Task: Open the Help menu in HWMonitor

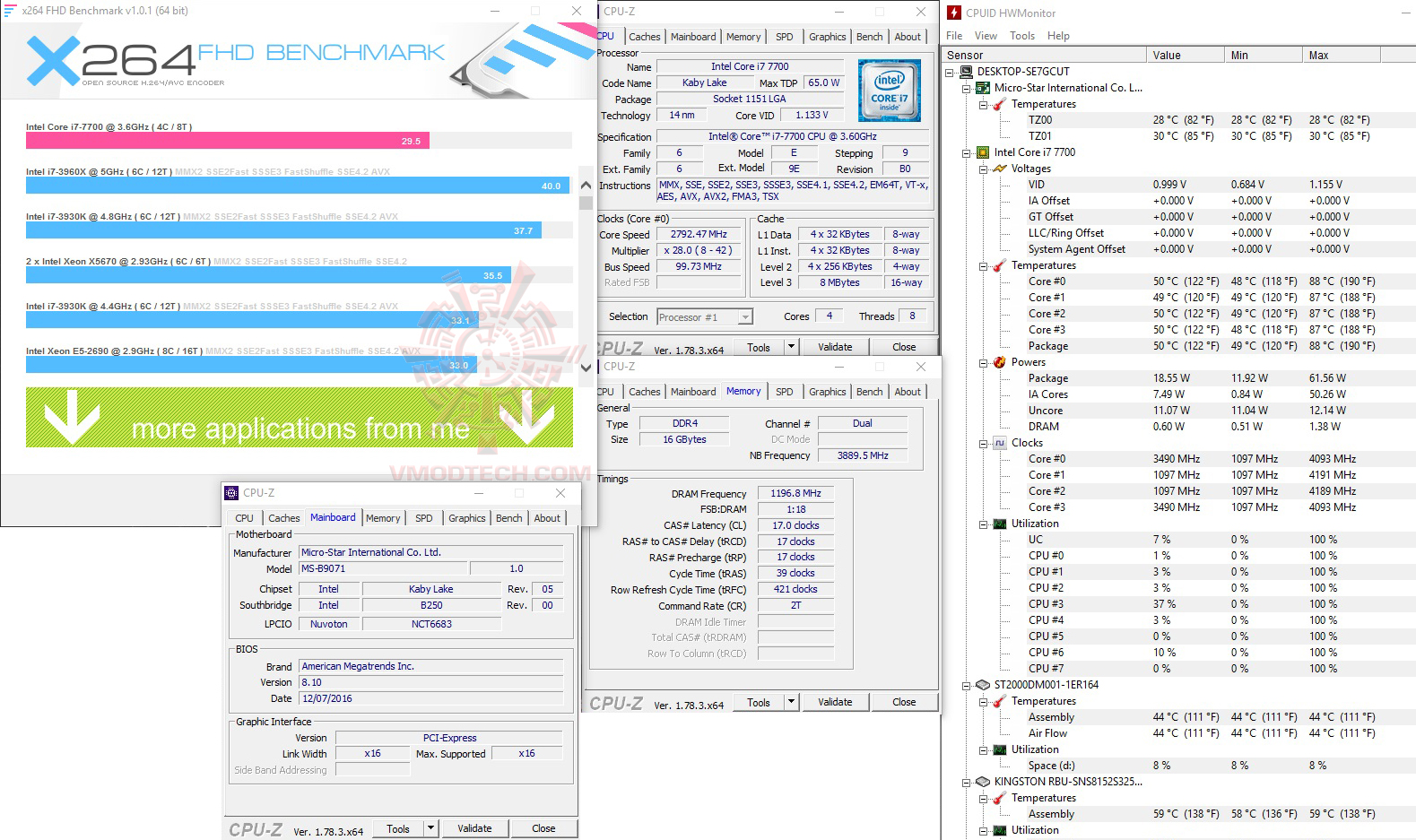Action: [x=1058, y=36]
